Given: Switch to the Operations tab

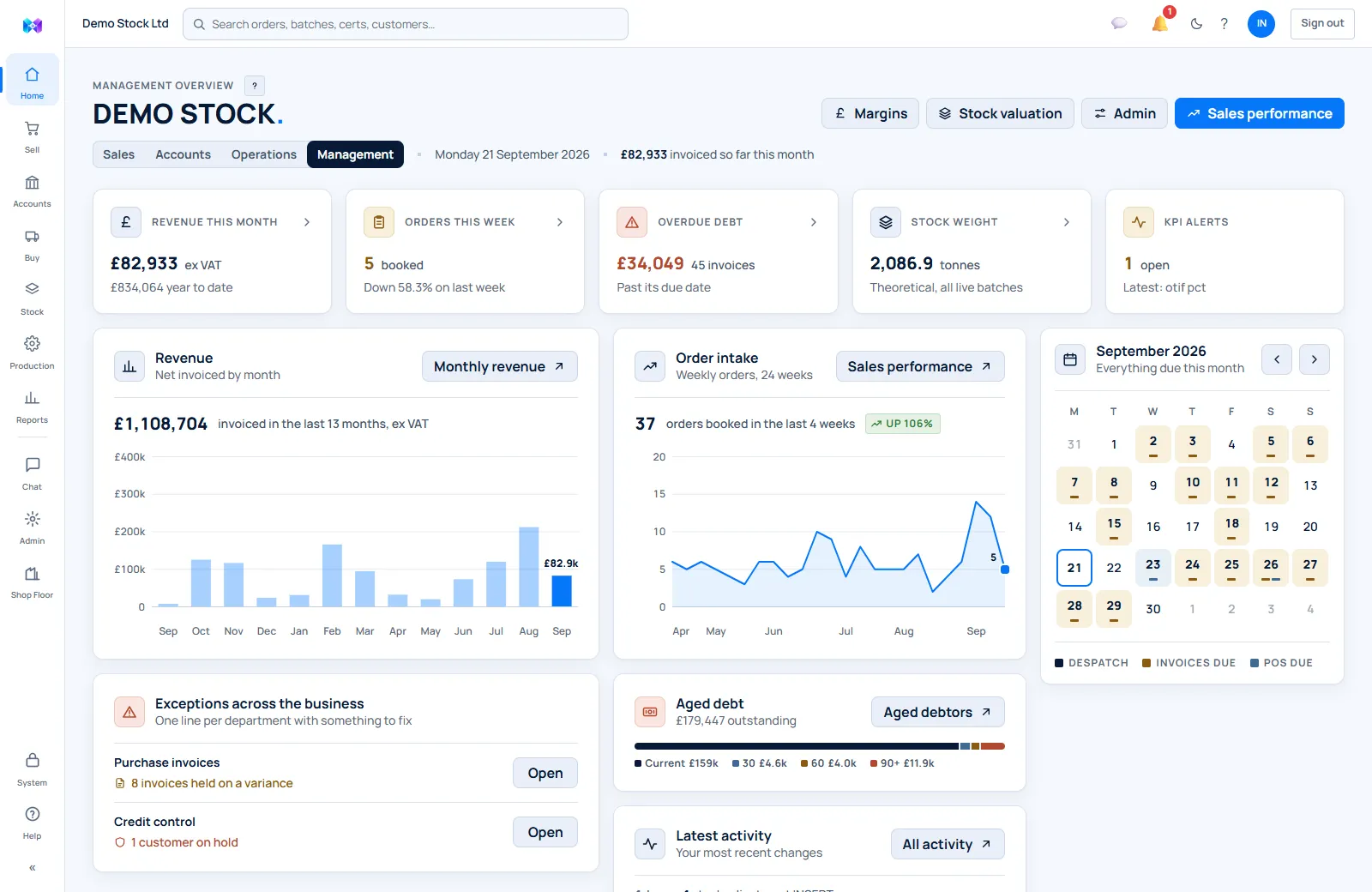Looking at the screenshot, I should coord(264,154).
